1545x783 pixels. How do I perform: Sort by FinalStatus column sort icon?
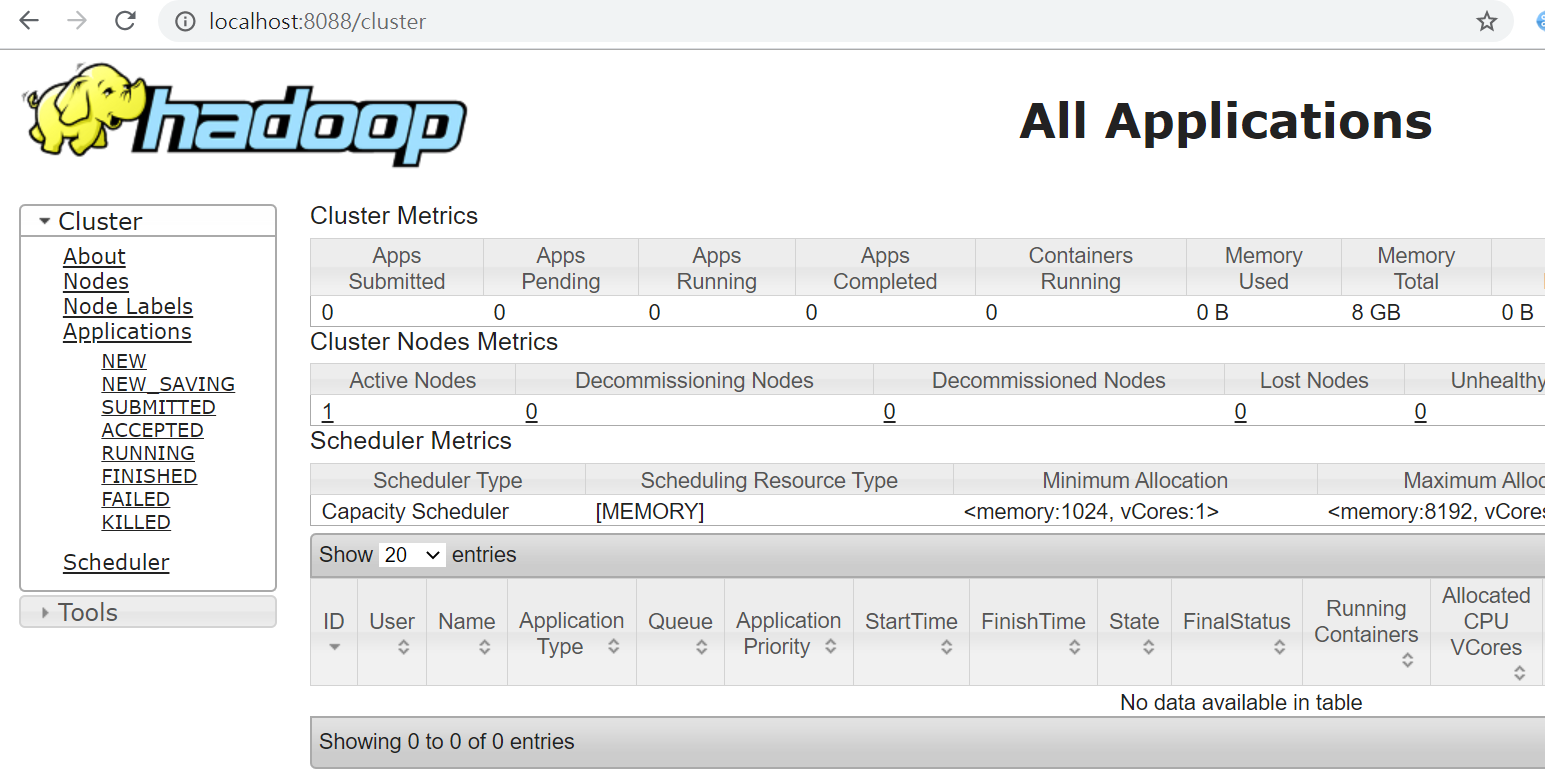[1280, 647]
